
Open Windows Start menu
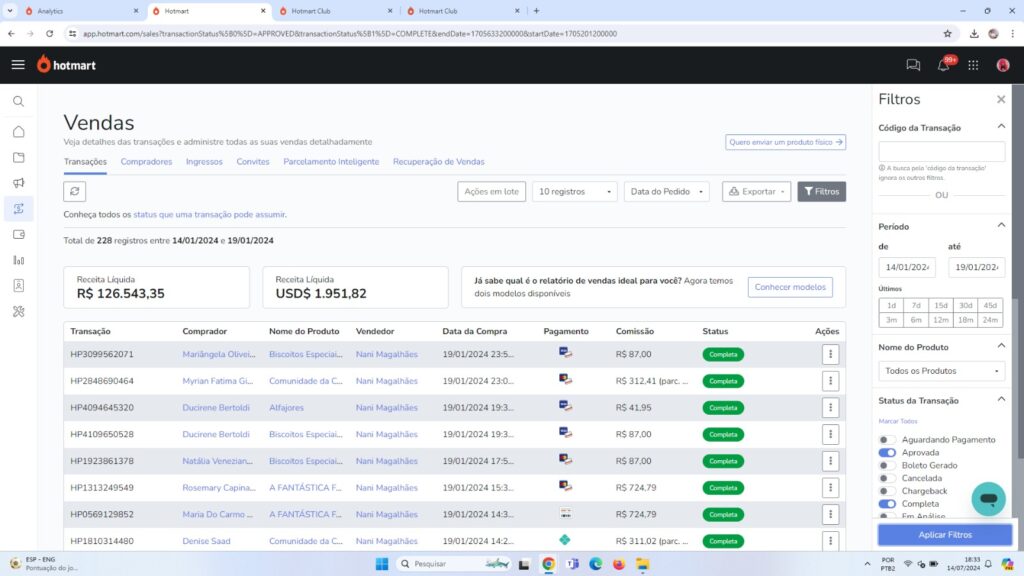click(382, 564)
